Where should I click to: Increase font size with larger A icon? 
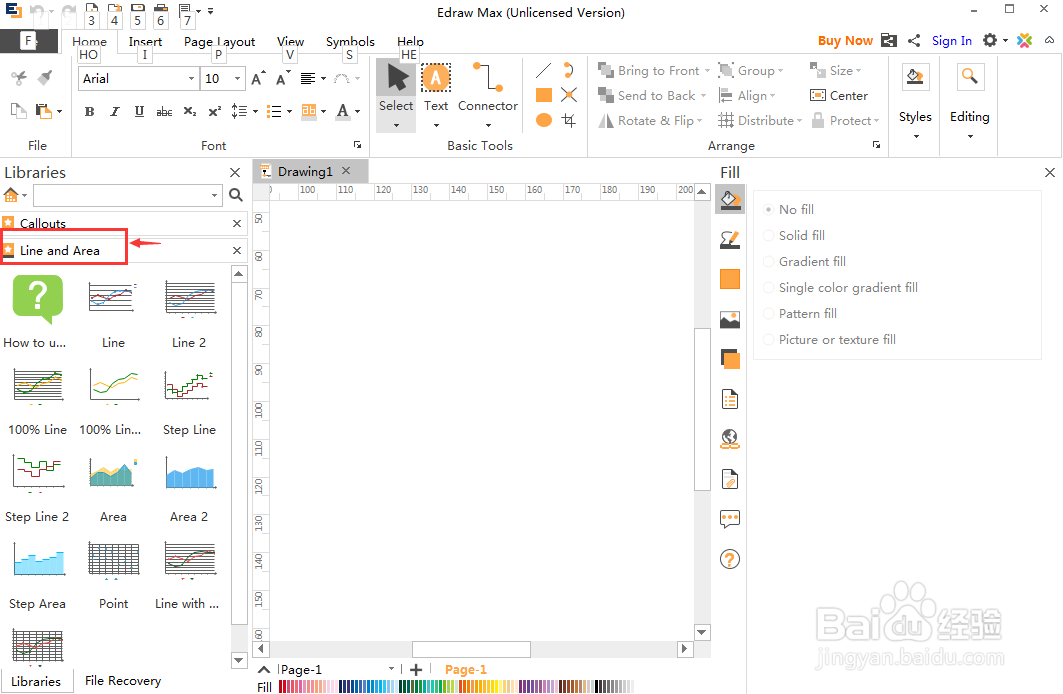click(x=258, y=79)
